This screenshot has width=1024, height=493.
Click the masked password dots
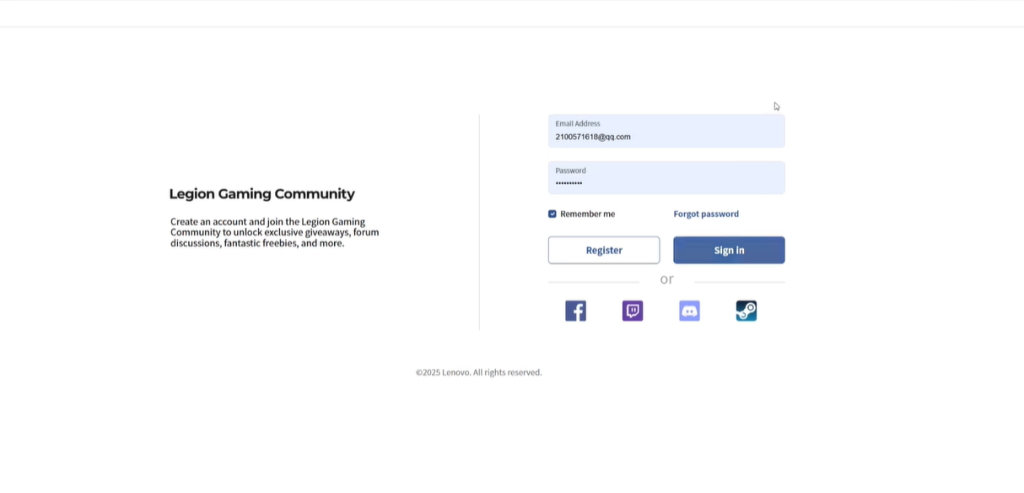[x=569, y=184]
